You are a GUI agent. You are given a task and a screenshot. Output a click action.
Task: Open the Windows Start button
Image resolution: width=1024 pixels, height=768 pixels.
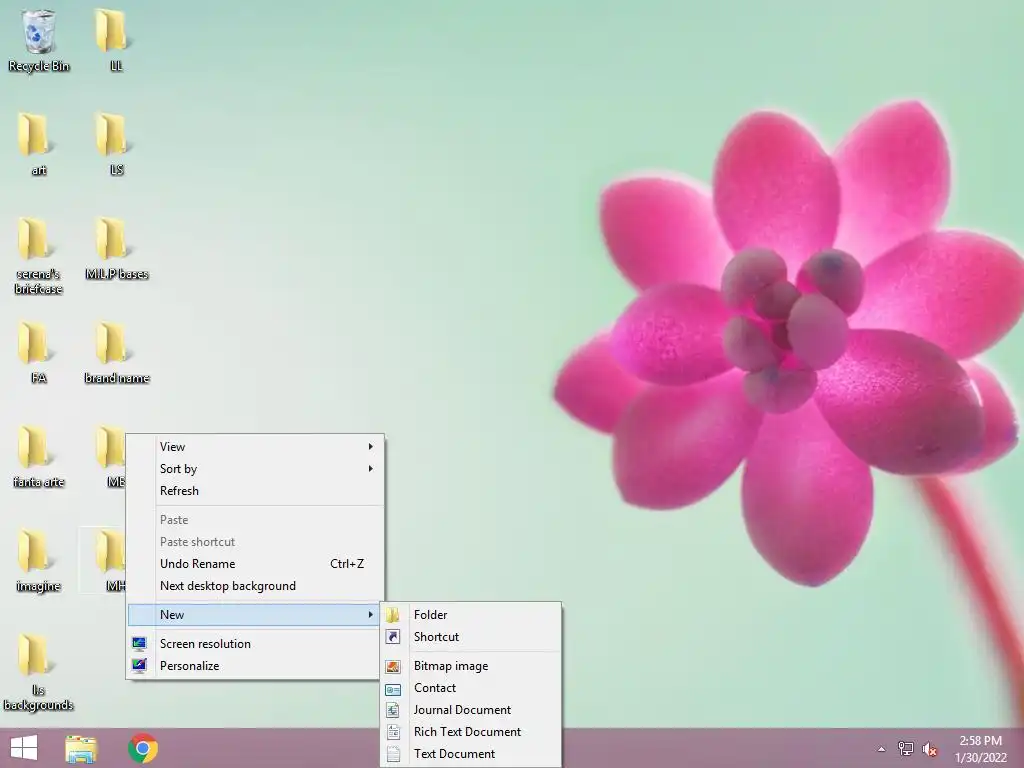pos(24,748)
